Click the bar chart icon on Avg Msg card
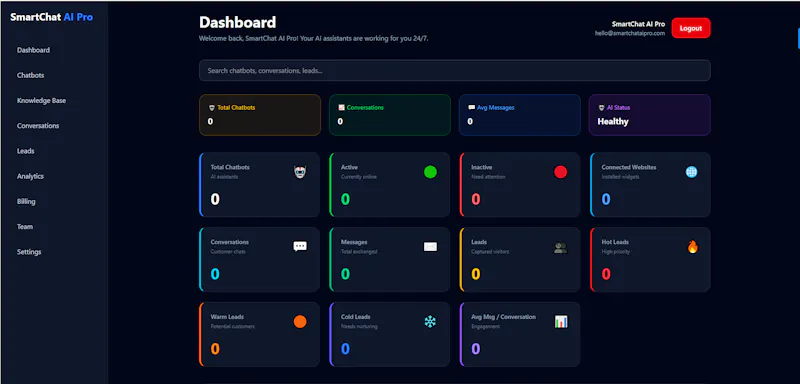Screen dimensions: 800x384 pos(561,322)
